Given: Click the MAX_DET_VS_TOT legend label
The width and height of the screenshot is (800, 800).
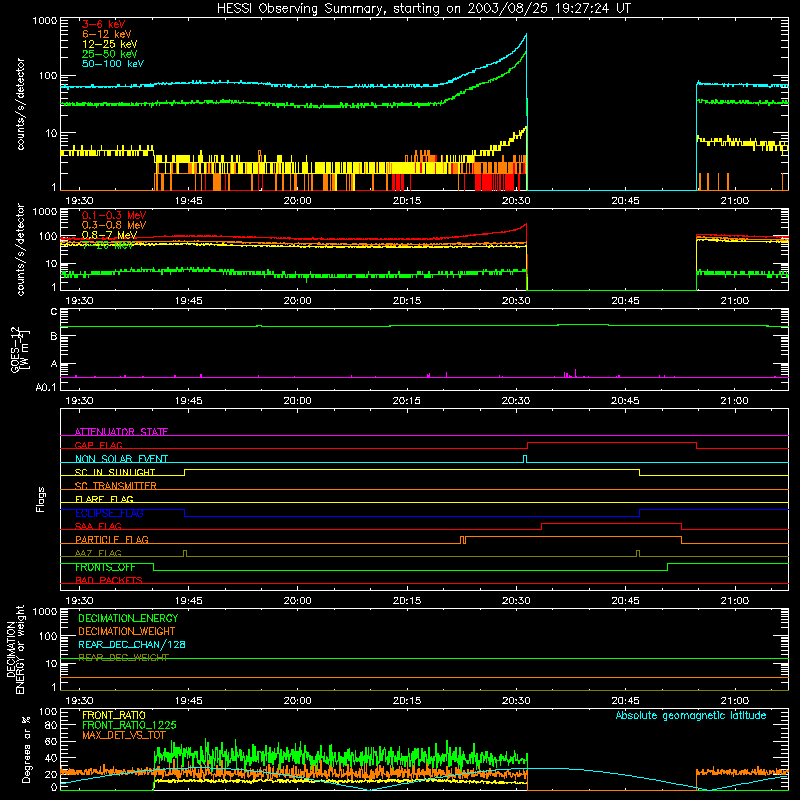Looking at the screenshot, I should pyautogui.click(x=124, y=735).
